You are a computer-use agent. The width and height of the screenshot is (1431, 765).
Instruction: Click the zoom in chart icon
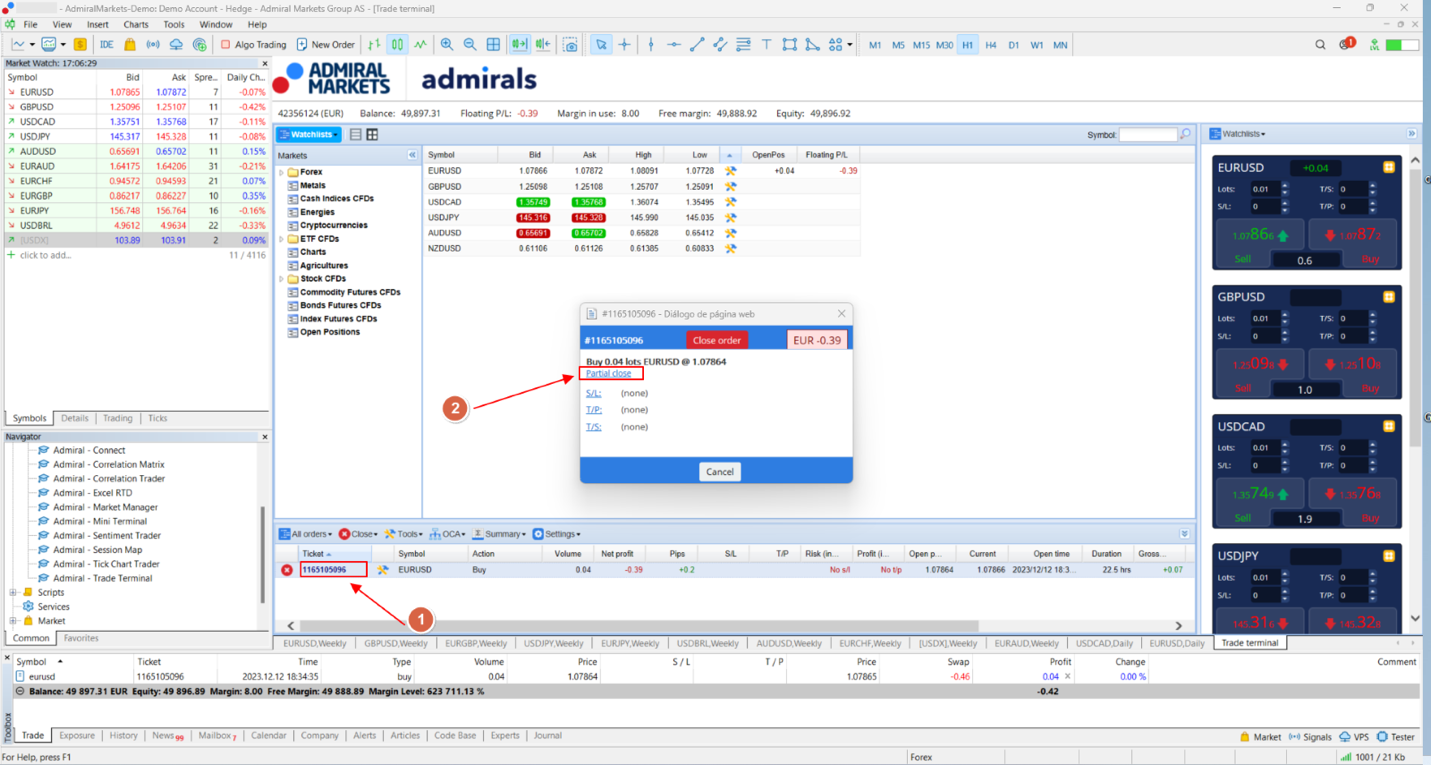pos(447,44)
